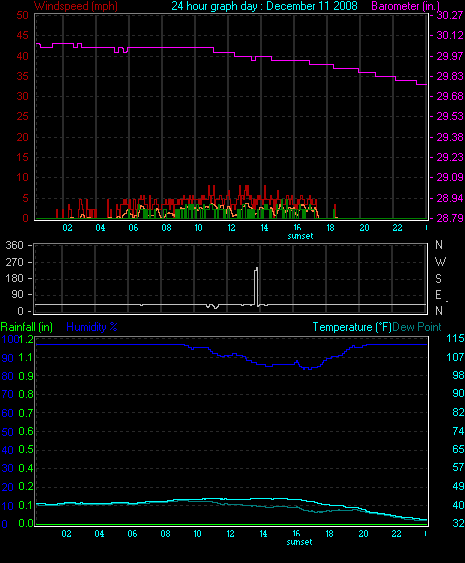Select the barometer value 29.38
The height and width of the screenshot is (563, 465).
(449, 137)
